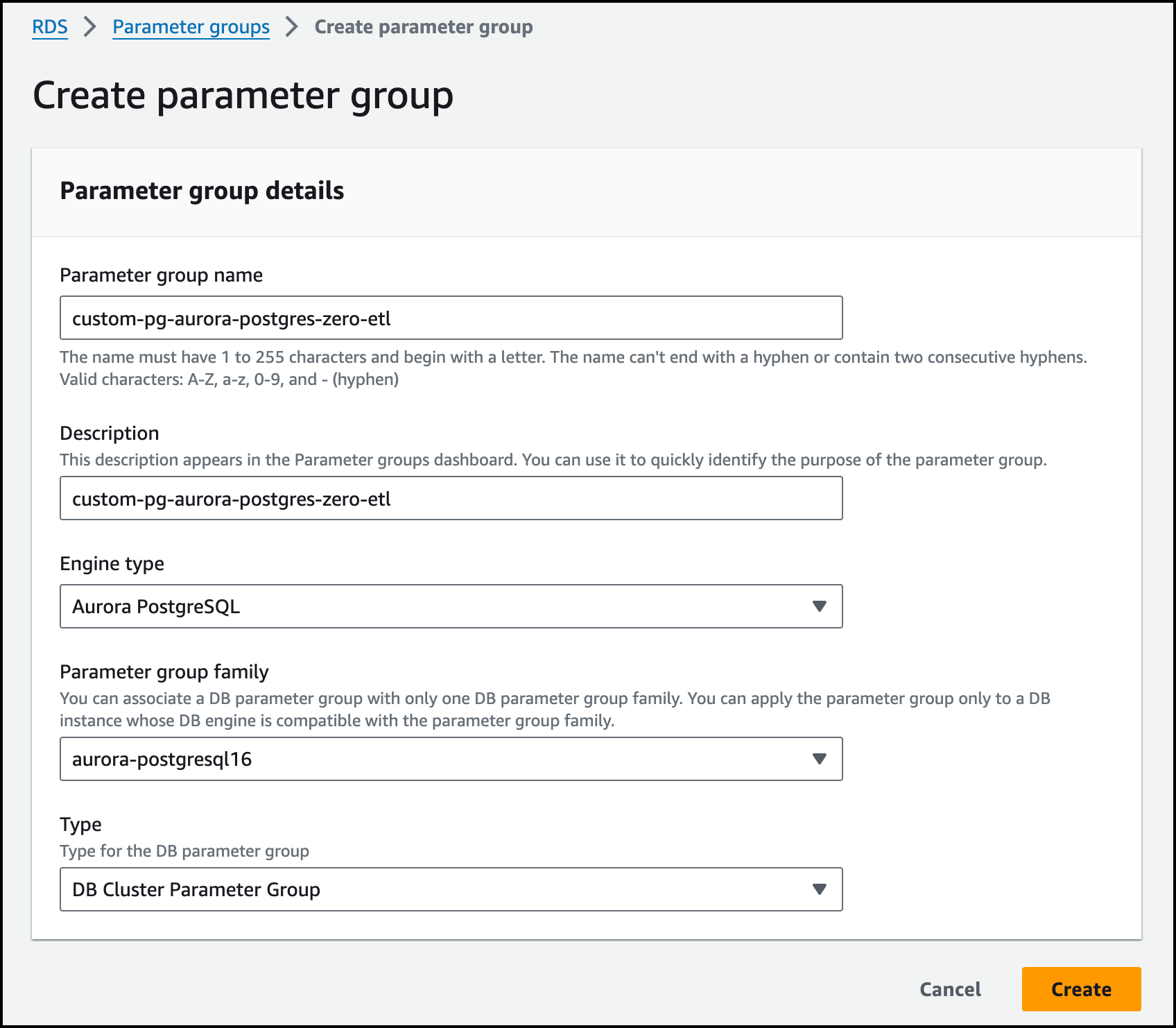The image size is (1176, 1028).
Task: Click the large 'Create parameter group' page title
Action: click(243, 95)
